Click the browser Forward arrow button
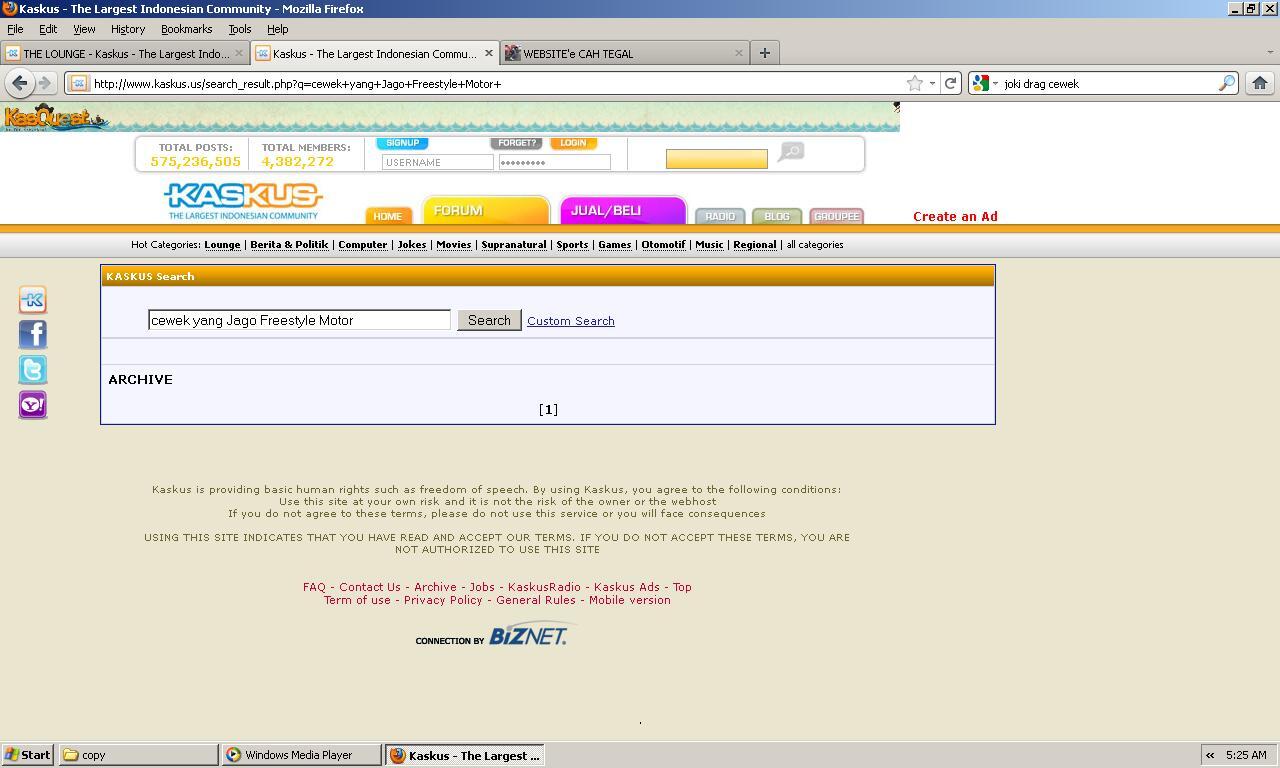1280x768 pixels. click(x=44, y=83)
